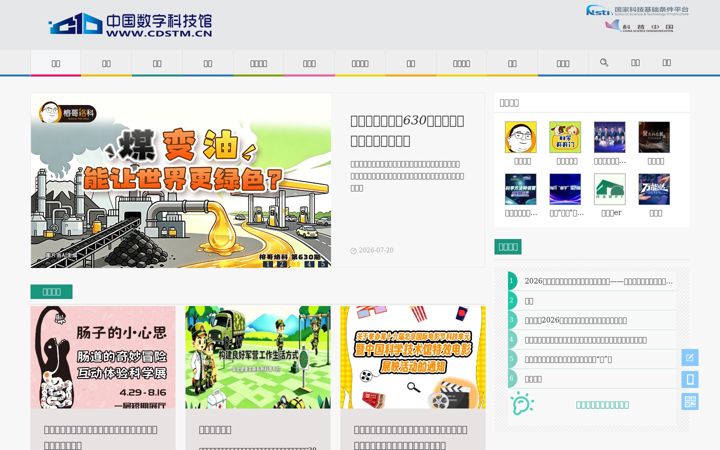The image size is (720, 450).
Task: Open the group photo column thumbnail
Action: pyautogui.click(x=610, y=137)
